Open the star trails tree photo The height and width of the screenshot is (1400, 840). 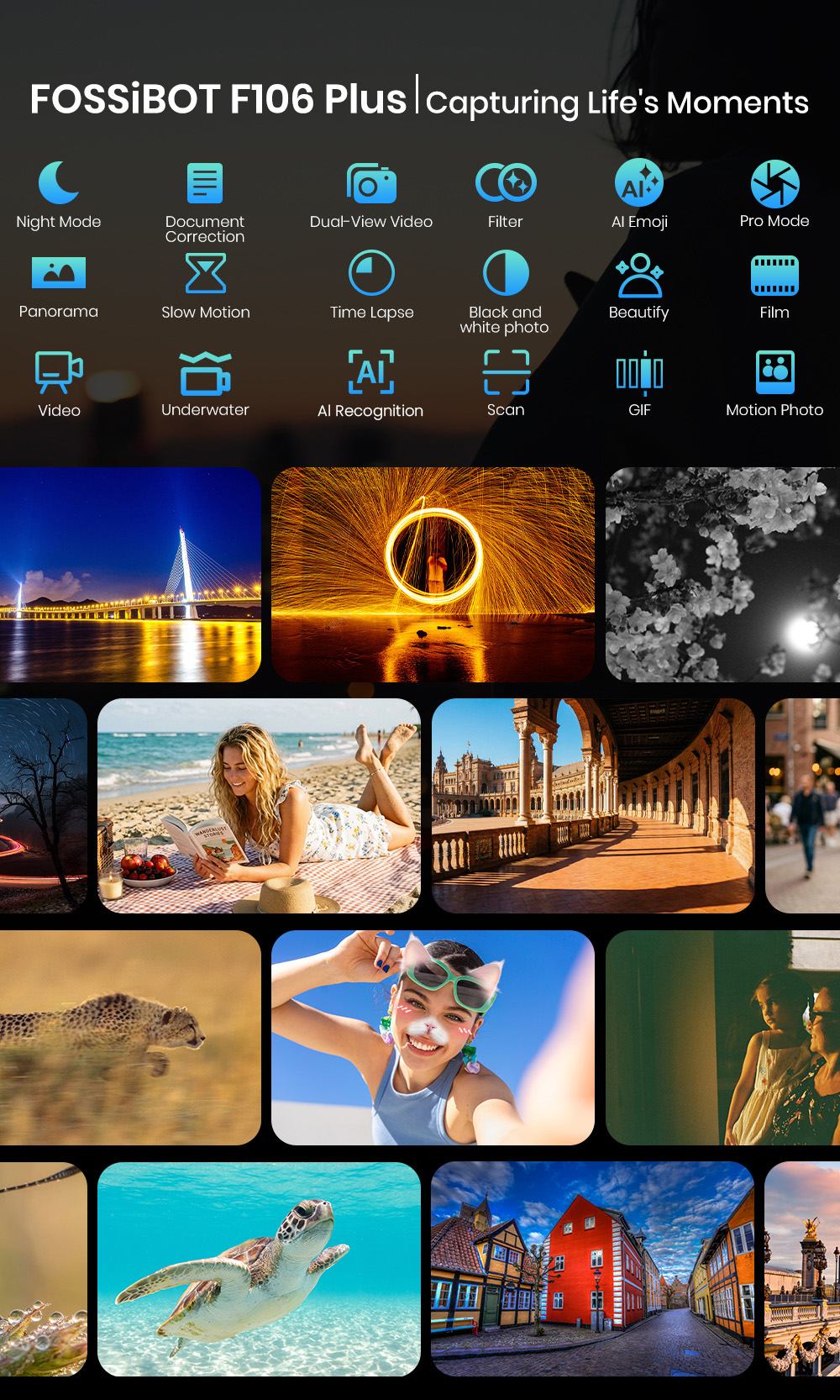point(44,806)
